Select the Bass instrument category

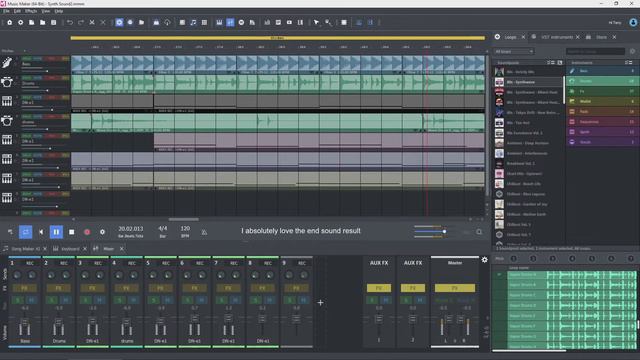(x=602, y=71)
